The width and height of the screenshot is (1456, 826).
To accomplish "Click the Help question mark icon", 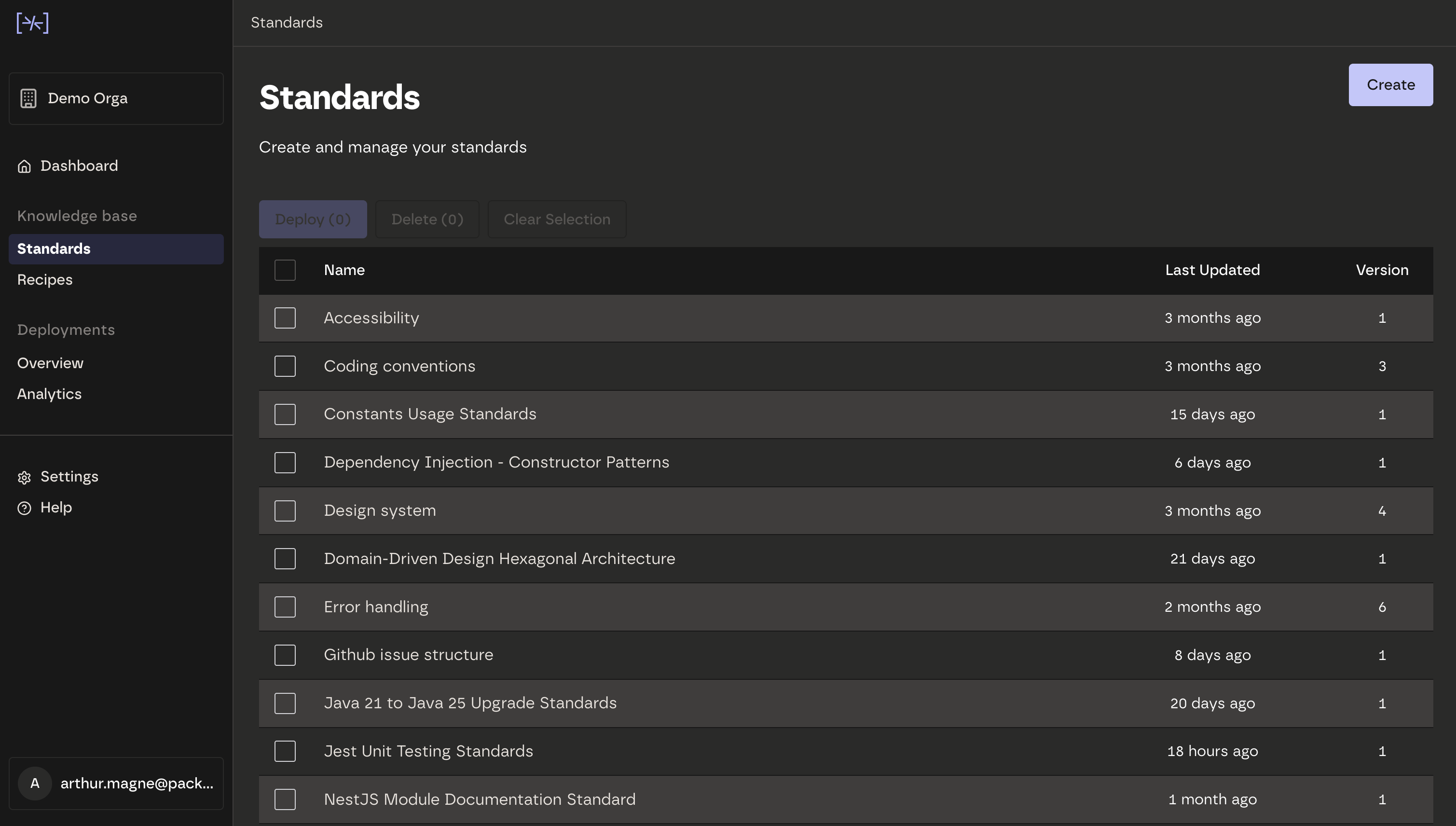I will (x=25, y=508).
